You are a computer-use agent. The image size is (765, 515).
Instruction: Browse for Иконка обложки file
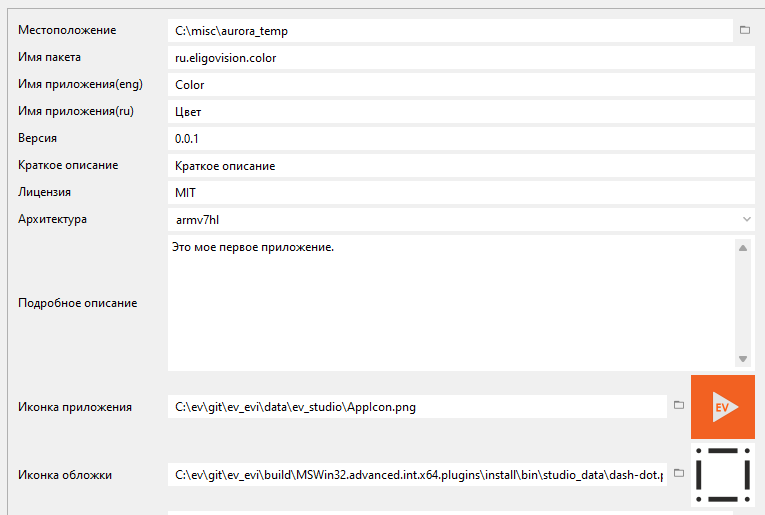(x=678, y=474)
